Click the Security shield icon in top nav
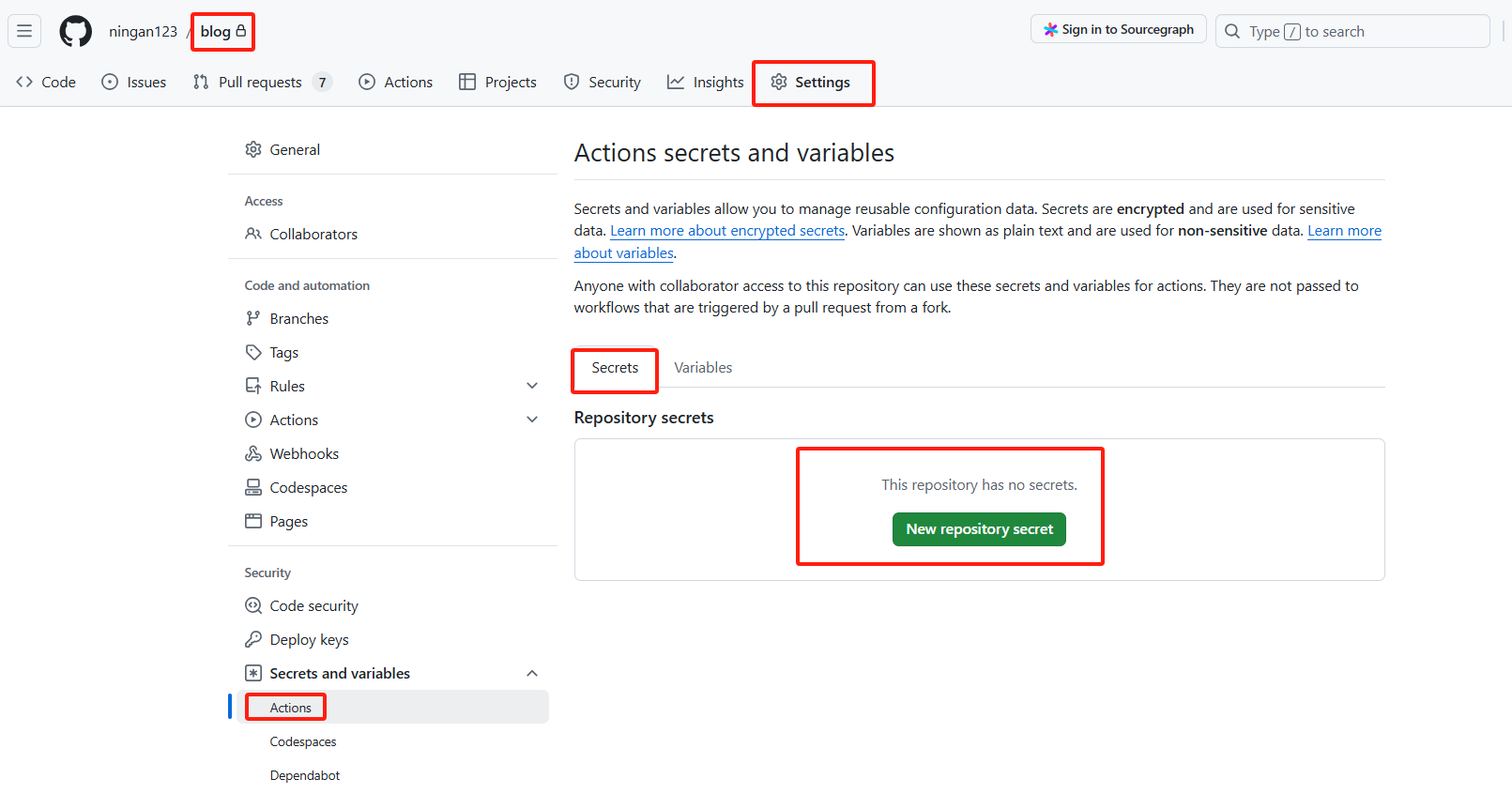1512x794 pixels. [572, 82]
